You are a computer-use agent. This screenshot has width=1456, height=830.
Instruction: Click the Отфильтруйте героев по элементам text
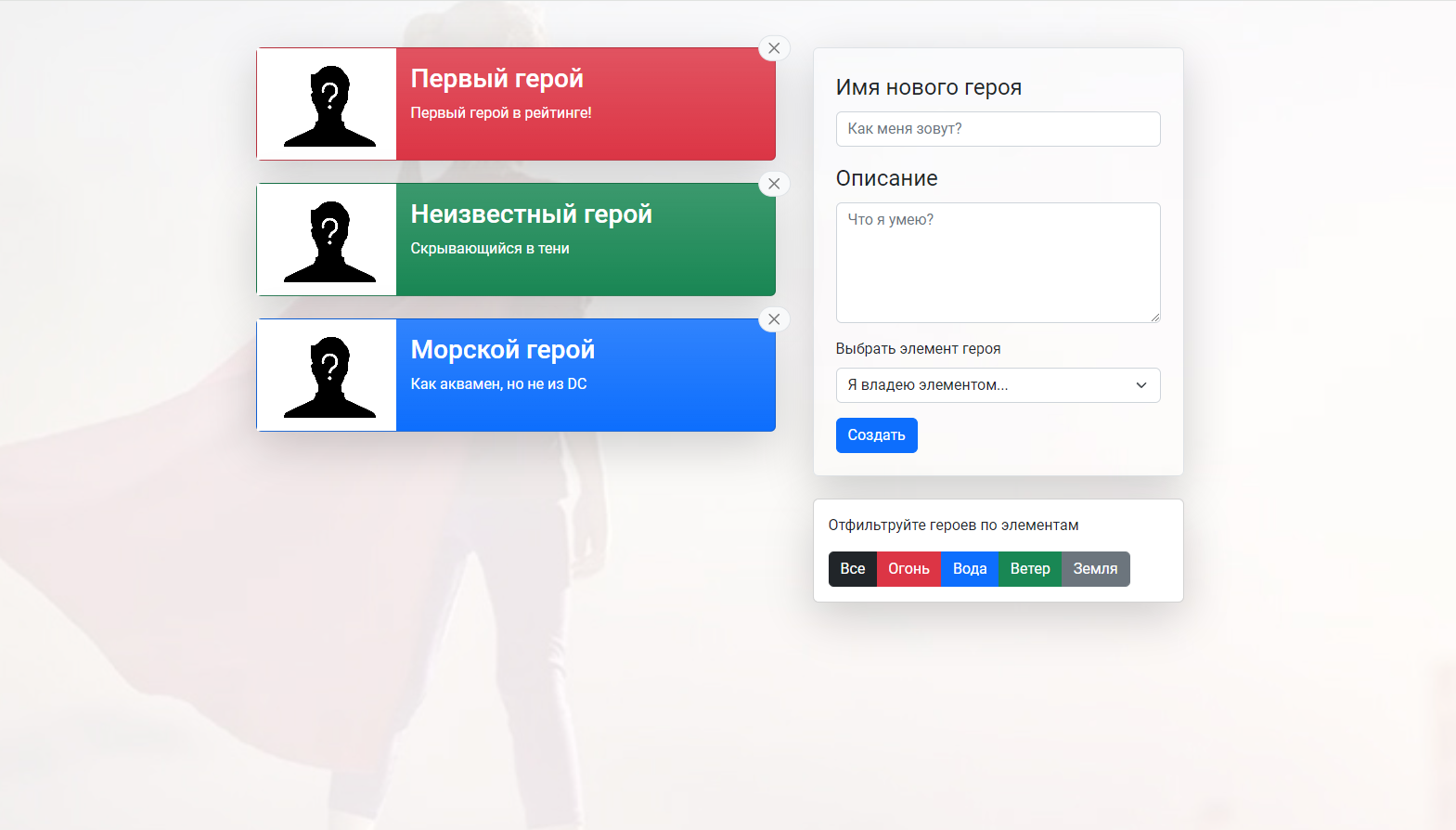pos(953,525)
